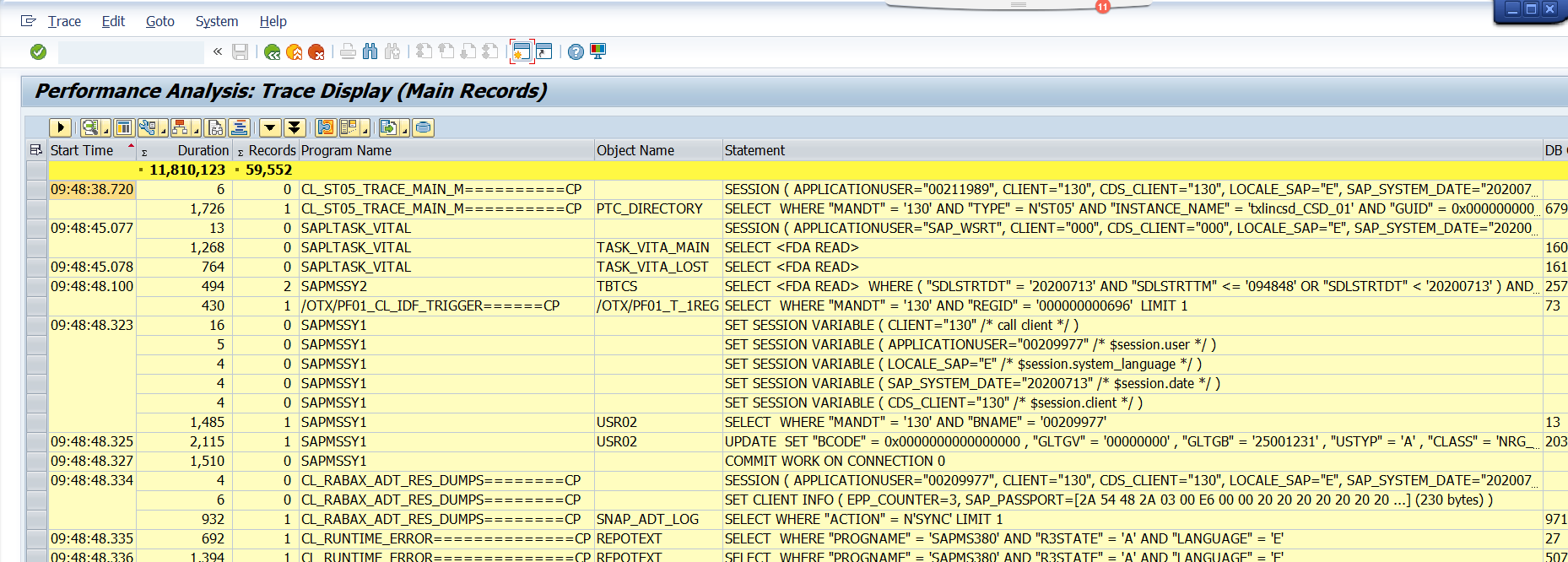Click the blue Help question mark icon
Image resolution: width=1568 pixels, height=562 pixels.
click(576, 52)
